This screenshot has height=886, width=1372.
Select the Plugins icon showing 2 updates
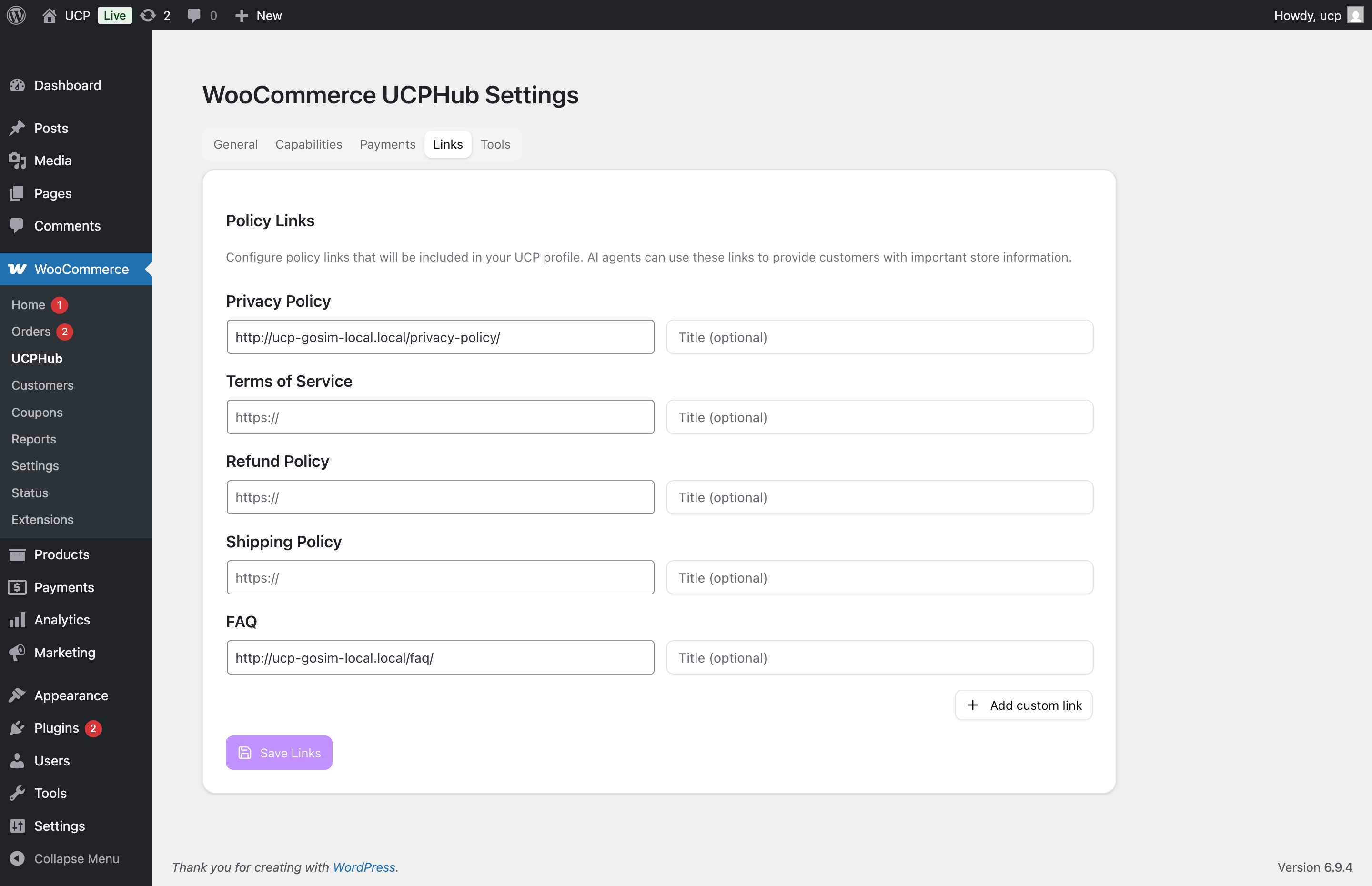point(18,727)
